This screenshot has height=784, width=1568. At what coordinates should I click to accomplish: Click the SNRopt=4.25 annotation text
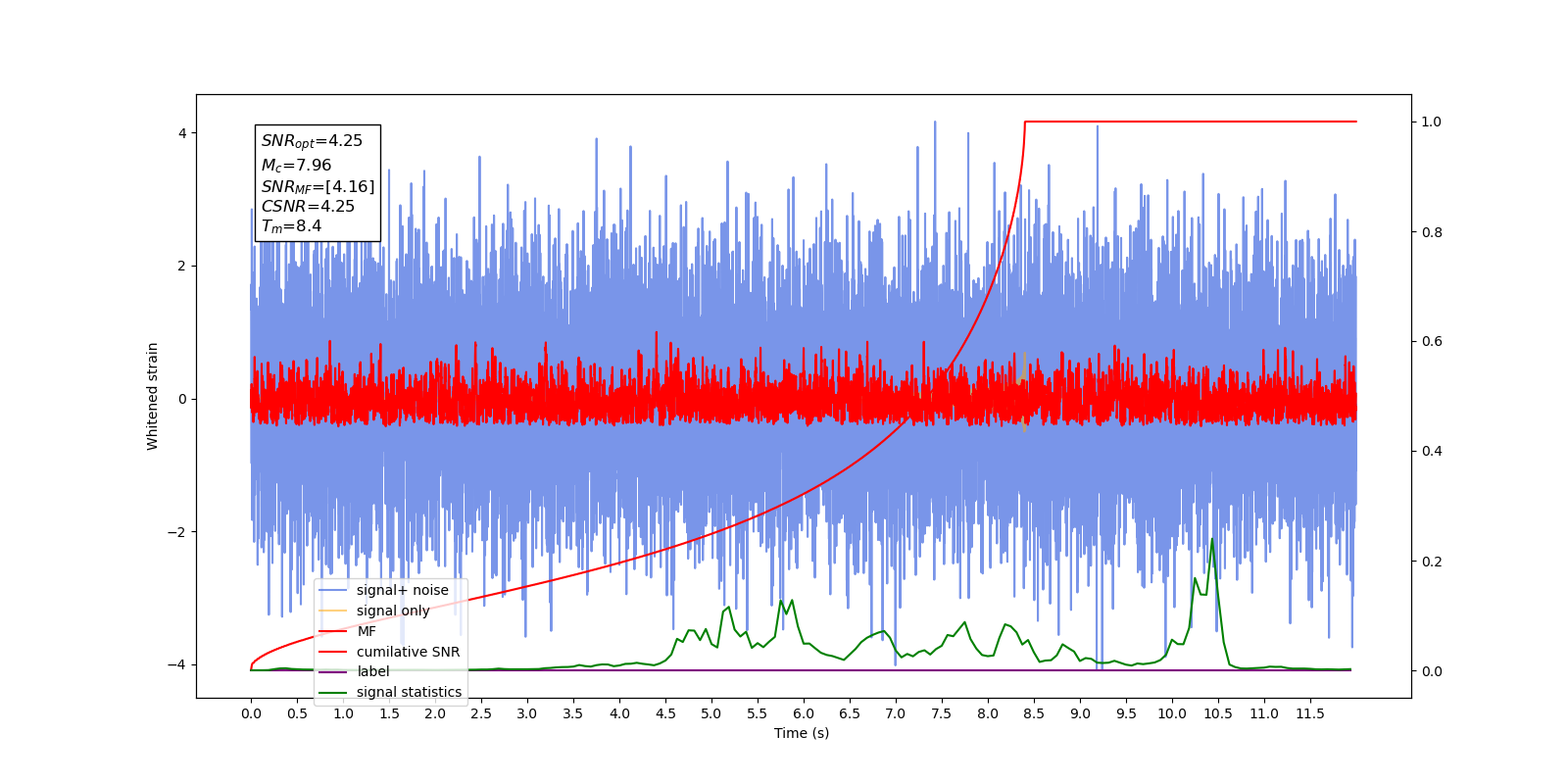(312, 141)
